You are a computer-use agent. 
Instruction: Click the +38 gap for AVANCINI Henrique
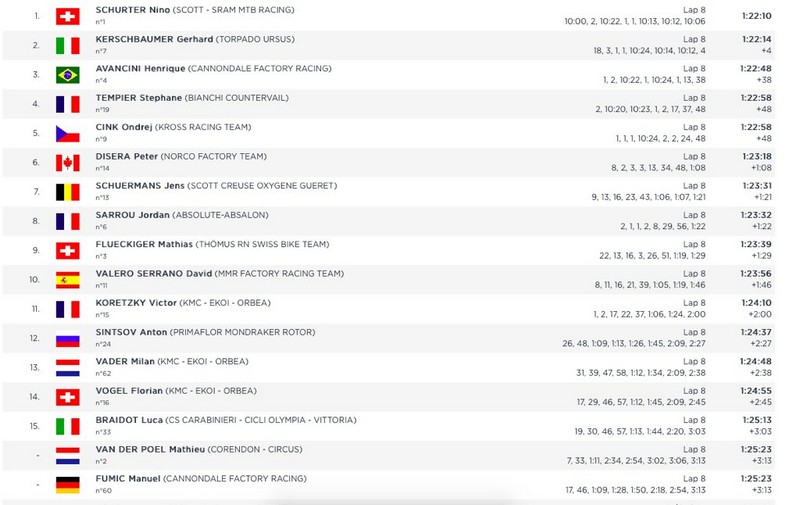[x=764, y=80]
